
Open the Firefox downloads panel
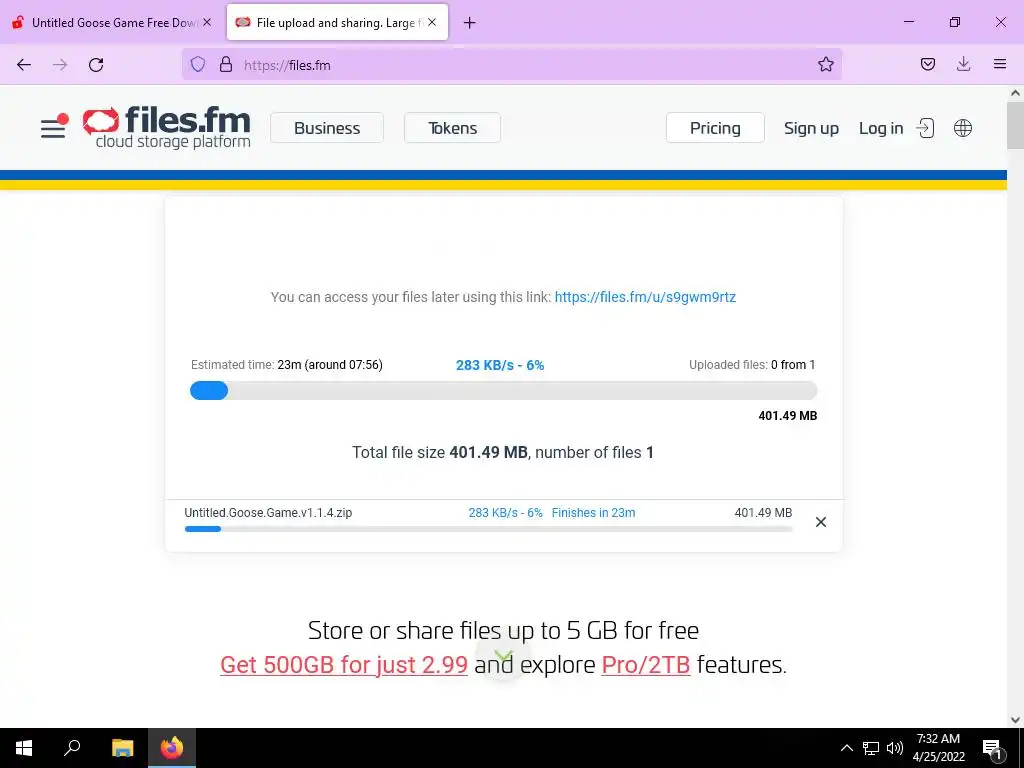tap(963, 64)
